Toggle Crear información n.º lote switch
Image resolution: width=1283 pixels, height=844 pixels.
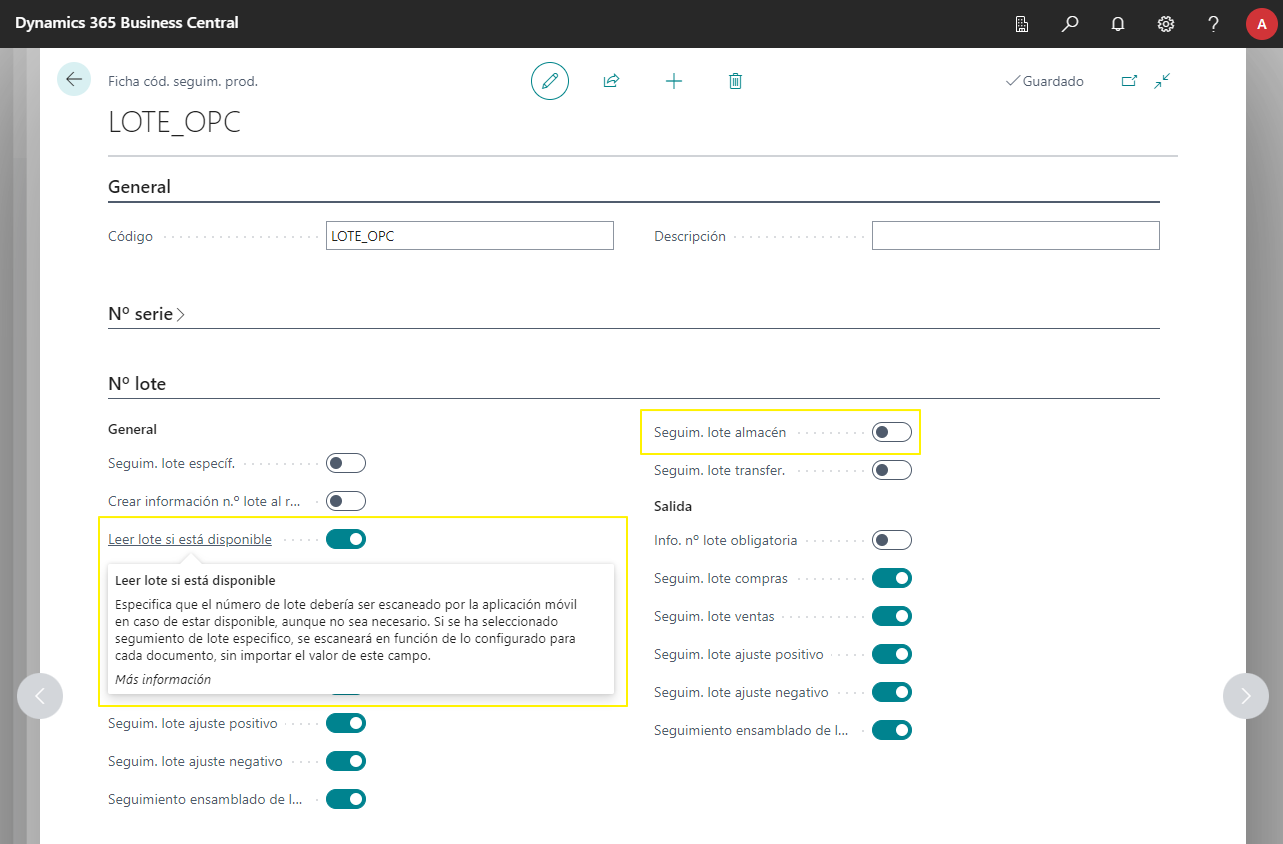pyautogui.click(x=346, y=501)
